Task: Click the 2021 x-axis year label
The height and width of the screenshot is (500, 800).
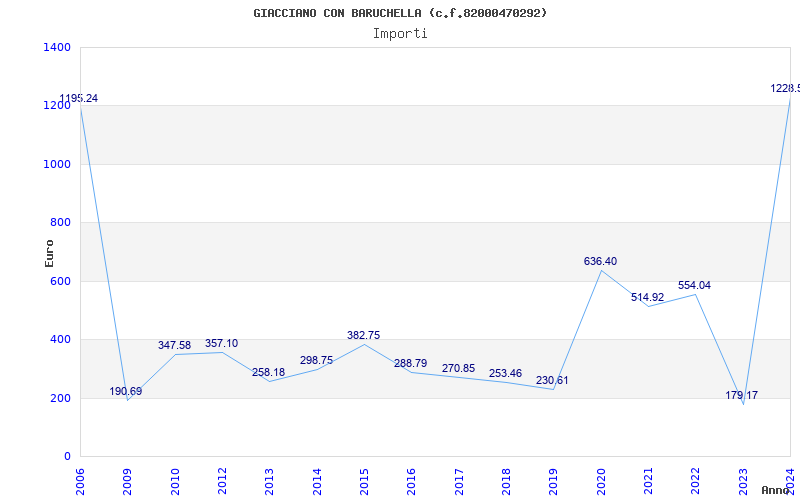Action: [648, 482]
